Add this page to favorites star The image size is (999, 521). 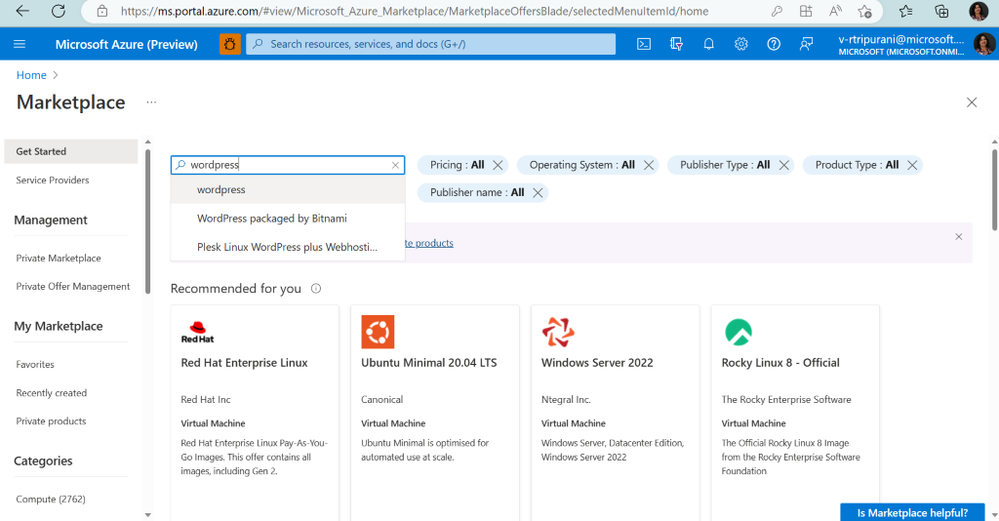(x=865, y=11)
